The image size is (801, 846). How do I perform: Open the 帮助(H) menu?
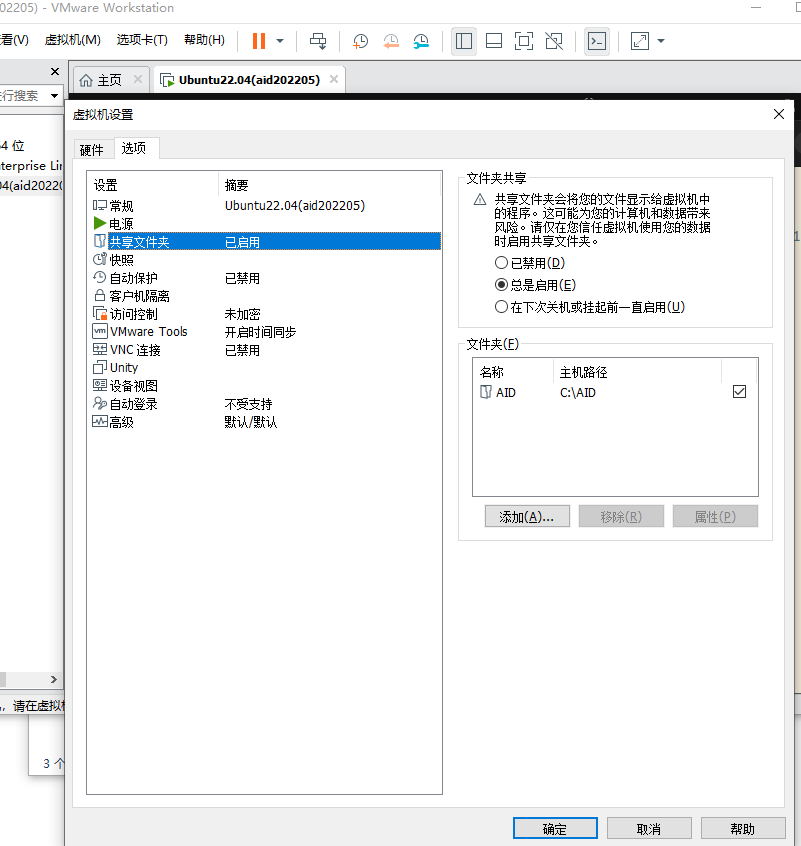tap(204, 40)
